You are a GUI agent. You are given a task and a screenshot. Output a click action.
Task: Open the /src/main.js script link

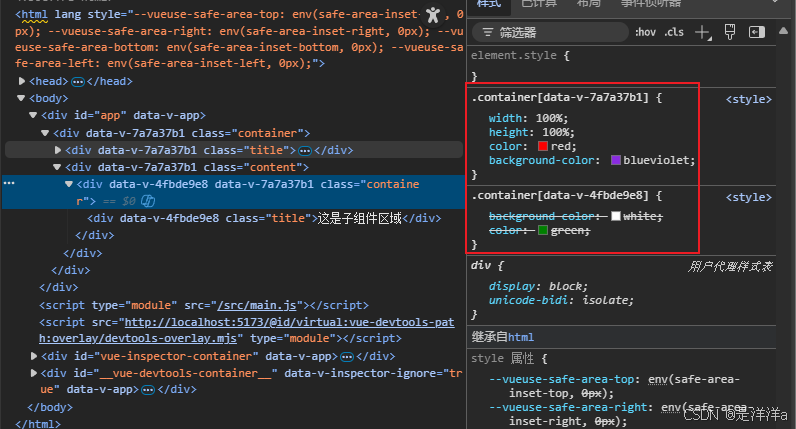pos(257,305)
